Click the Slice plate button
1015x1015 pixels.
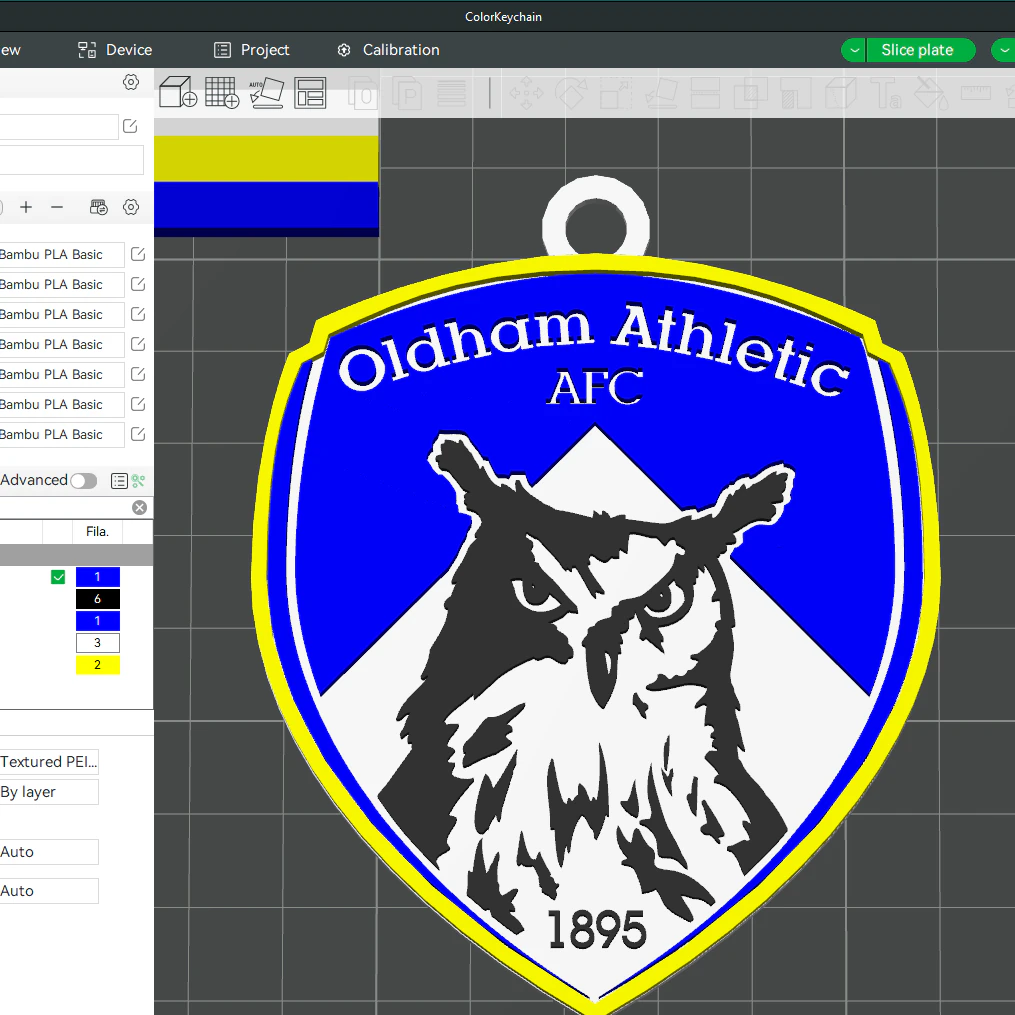click(918, 50)
